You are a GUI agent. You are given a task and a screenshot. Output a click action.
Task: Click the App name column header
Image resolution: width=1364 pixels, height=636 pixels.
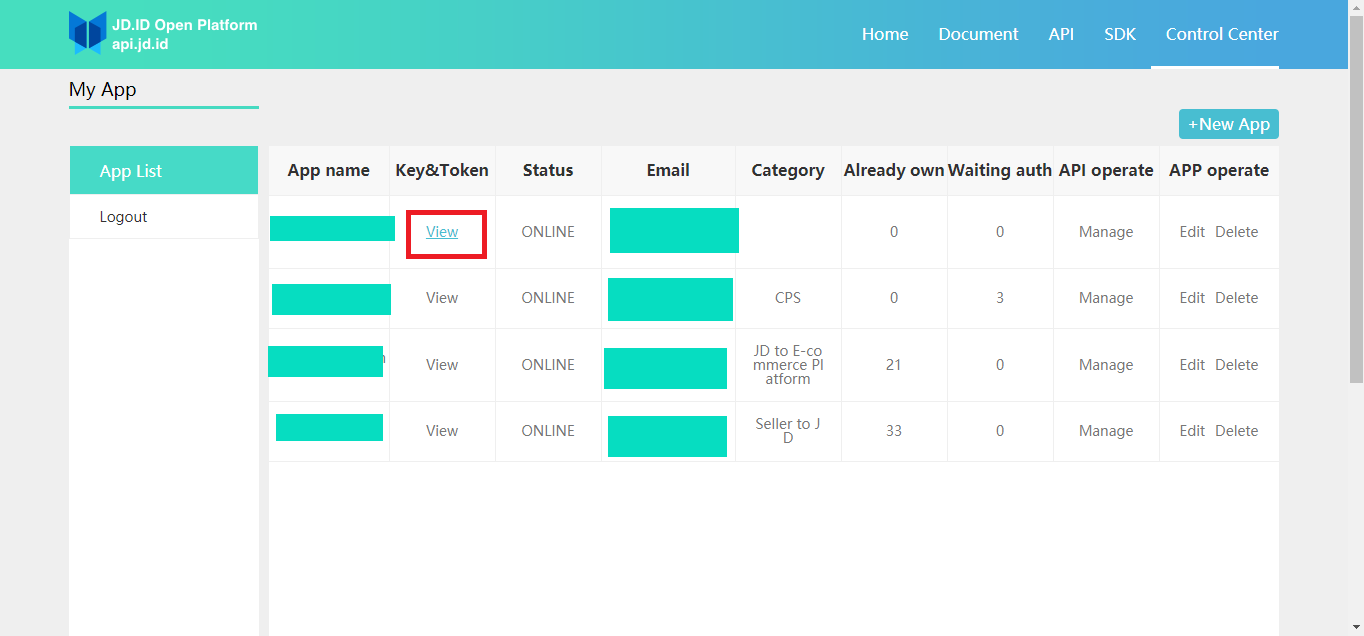[x=329, y=170]
